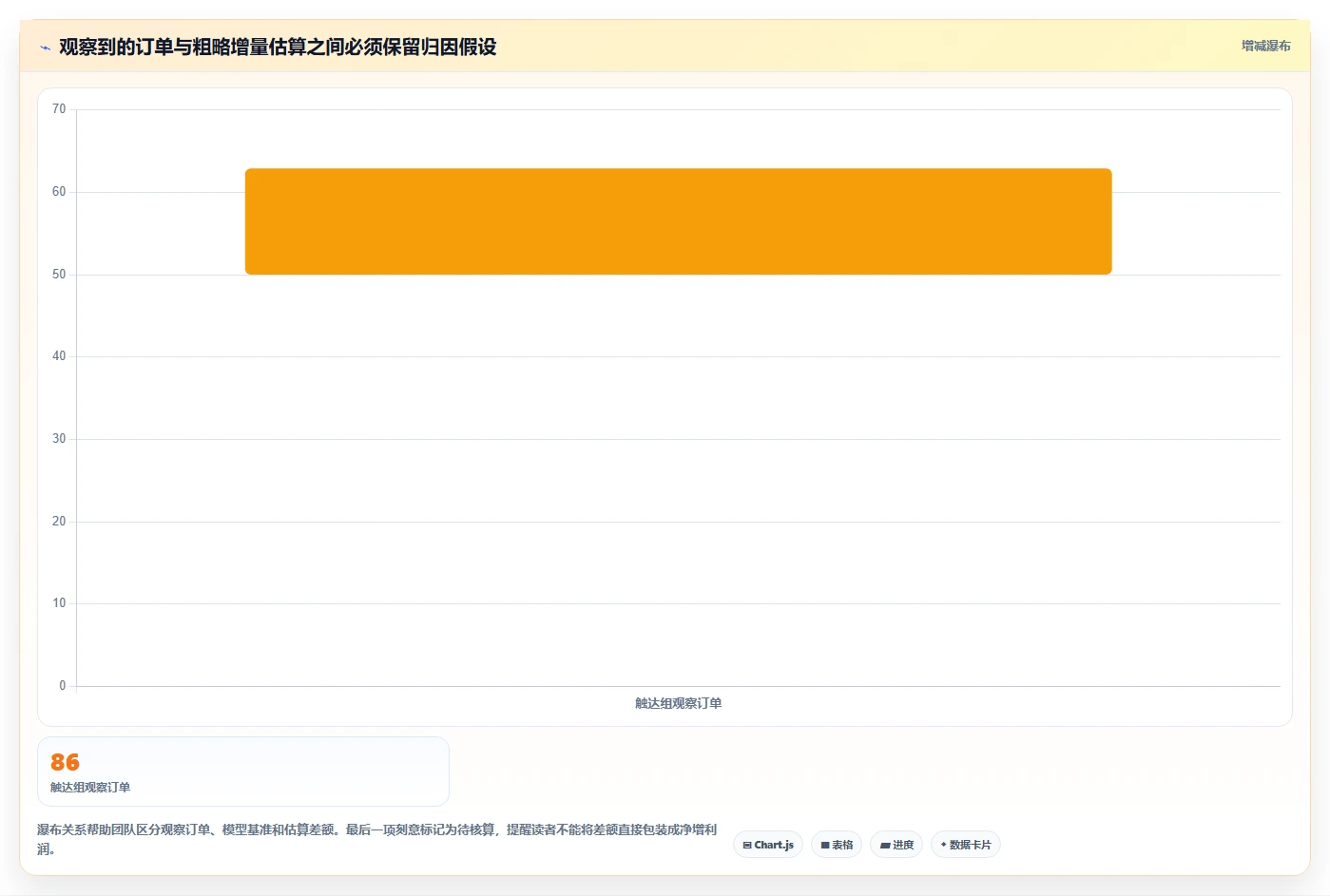
Task: Click the 表格 tag chip
Action: click(x=837, y=845)
